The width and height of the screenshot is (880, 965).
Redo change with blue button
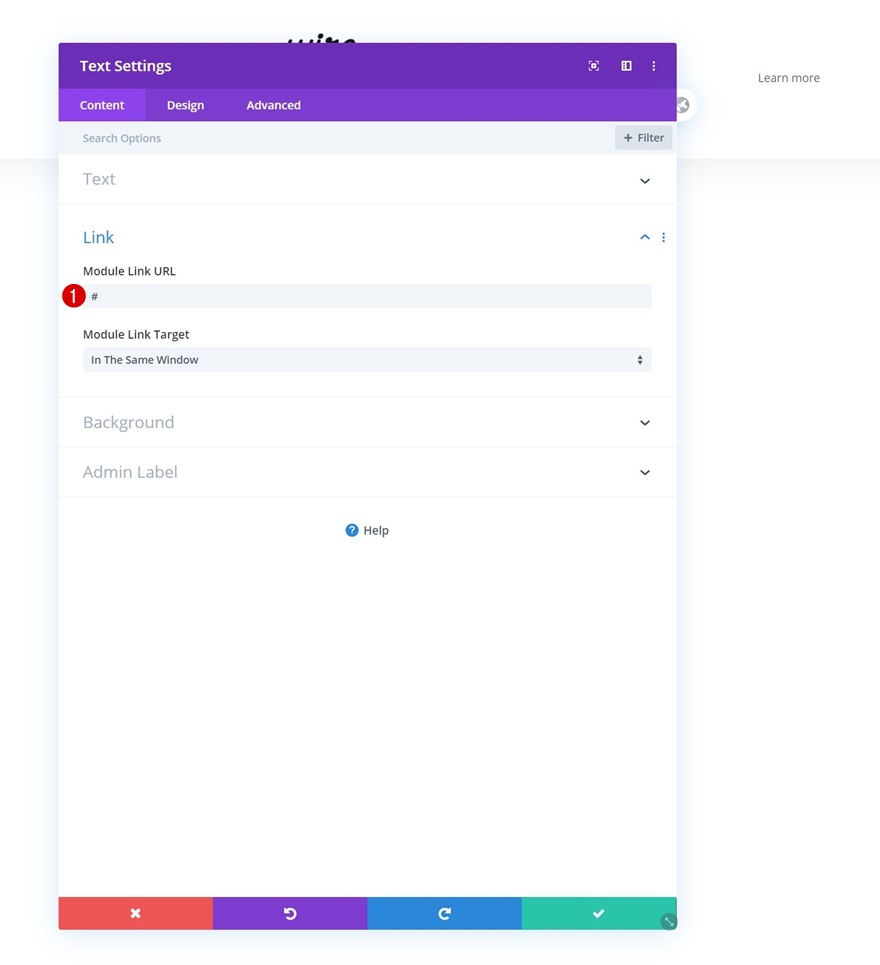tap(444, 913)
